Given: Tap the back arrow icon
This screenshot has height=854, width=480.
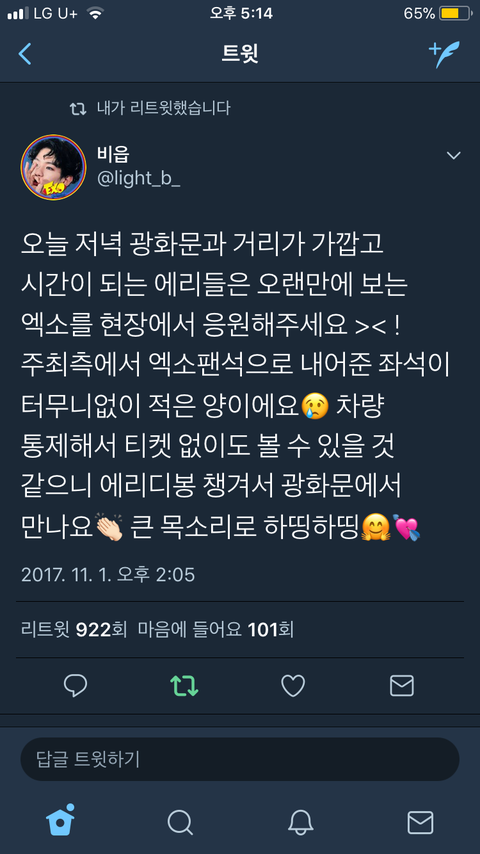Looking at the screenshot, I should (25, 54).
